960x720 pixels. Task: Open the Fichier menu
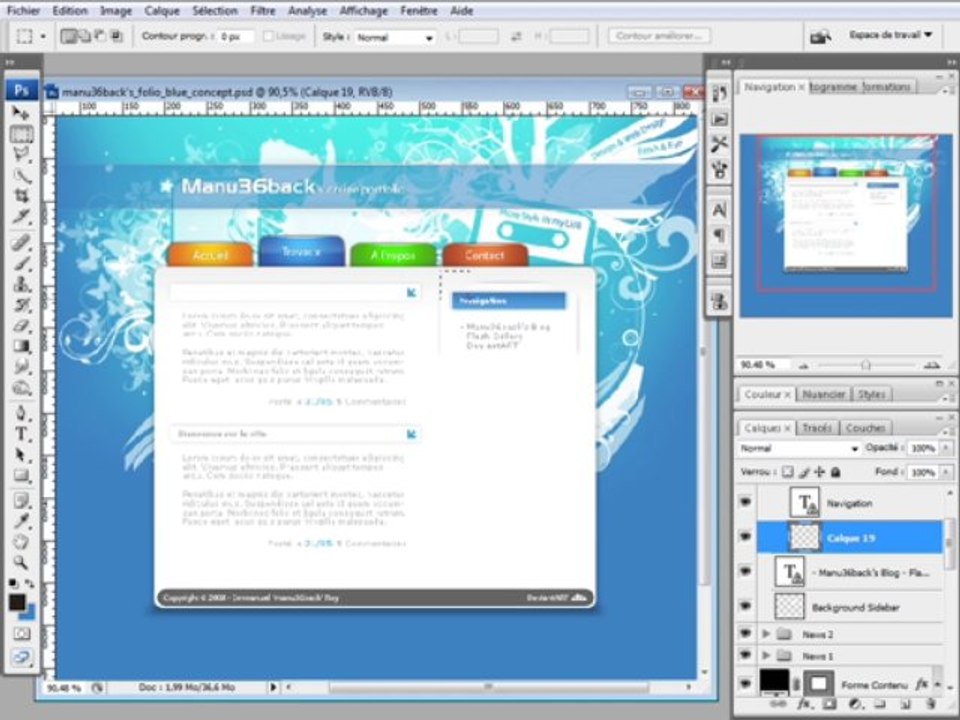23,10
